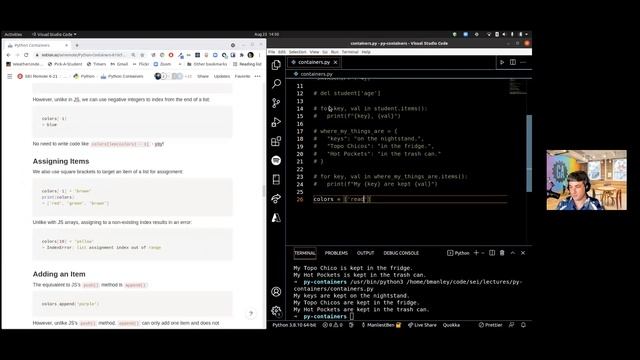The width and height of the screenshot is (640, 360).
Task: Open a new browser tab
Action: pyautogui.click(x=77, y=45)
